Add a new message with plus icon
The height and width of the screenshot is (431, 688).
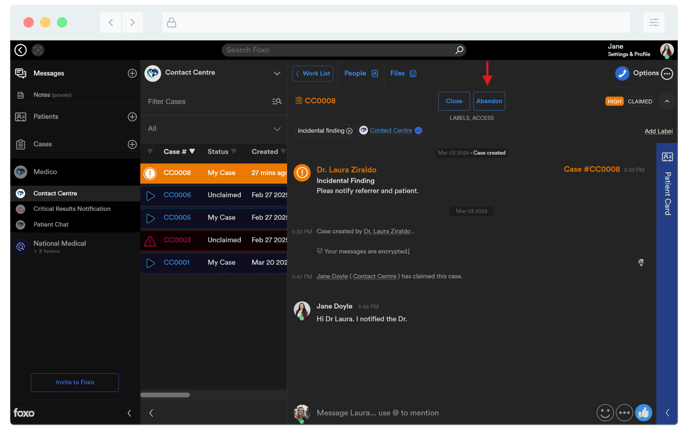pyautogui.click(x=132, y=73)
